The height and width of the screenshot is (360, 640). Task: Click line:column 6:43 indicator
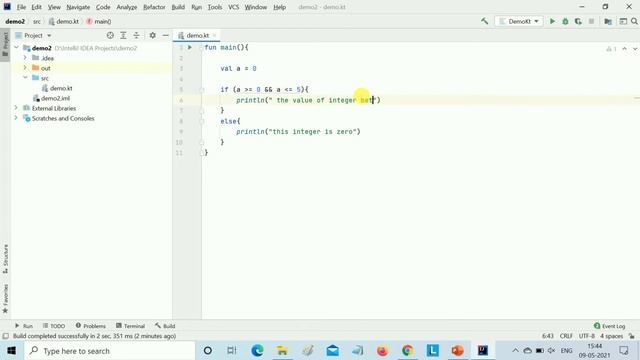[x=548, y=336]
